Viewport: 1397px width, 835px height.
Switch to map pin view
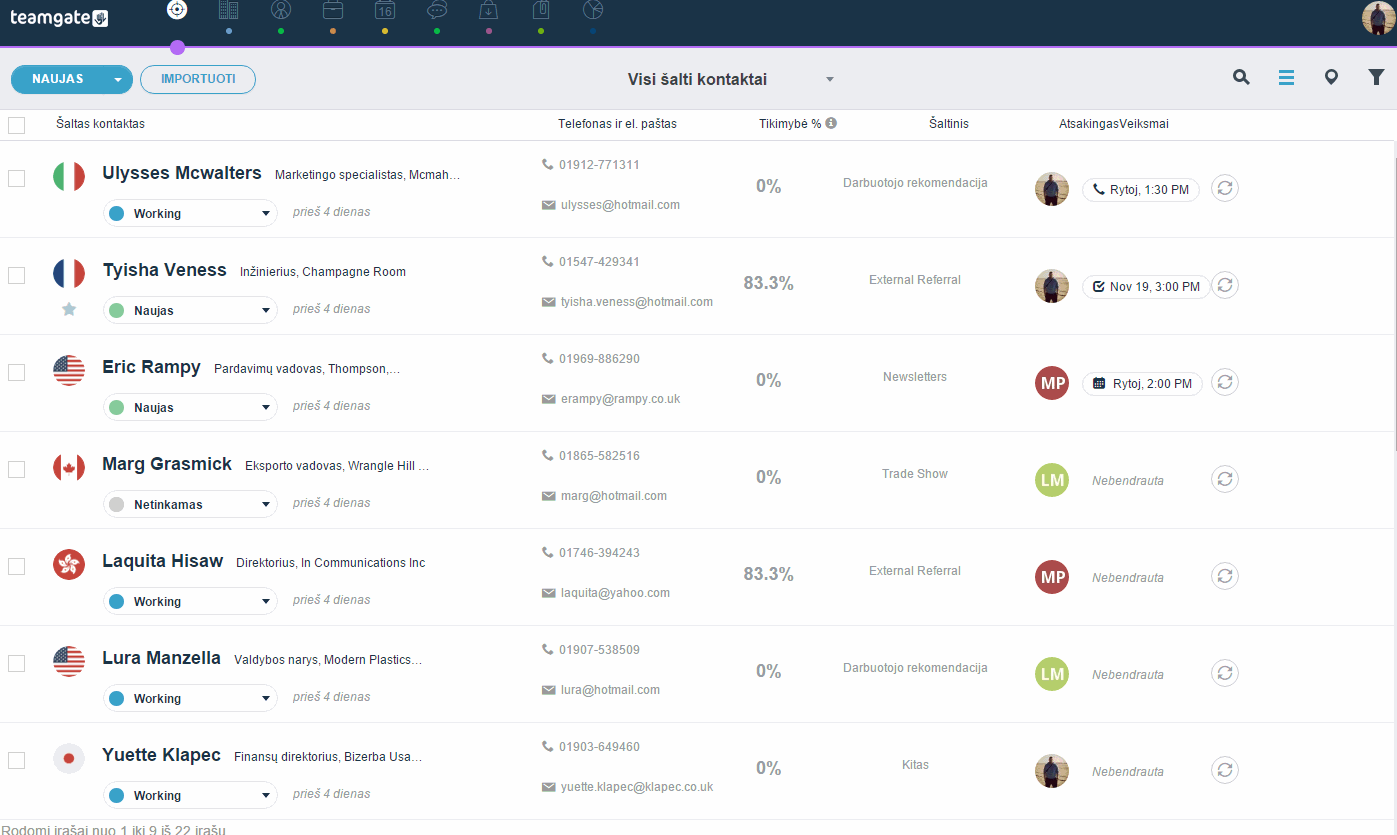pos(1331,77)
